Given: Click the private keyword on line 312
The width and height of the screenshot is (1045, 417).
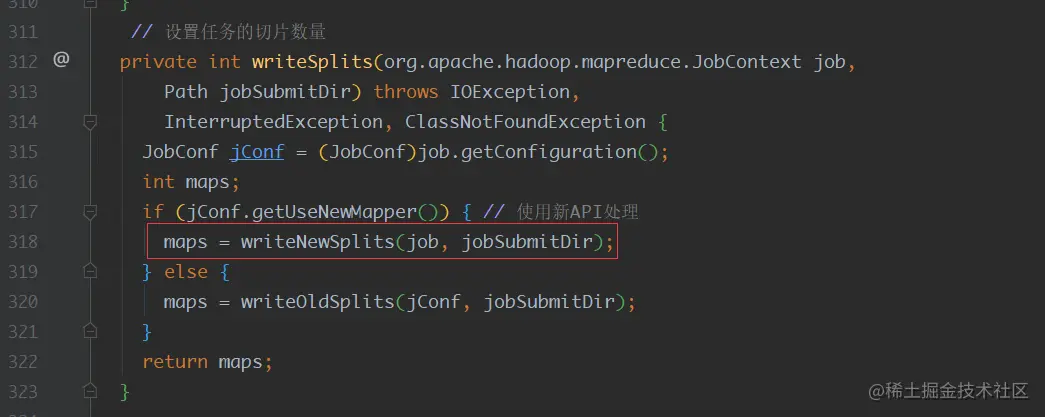Looking at the screenshot, I should pos(158,62).
